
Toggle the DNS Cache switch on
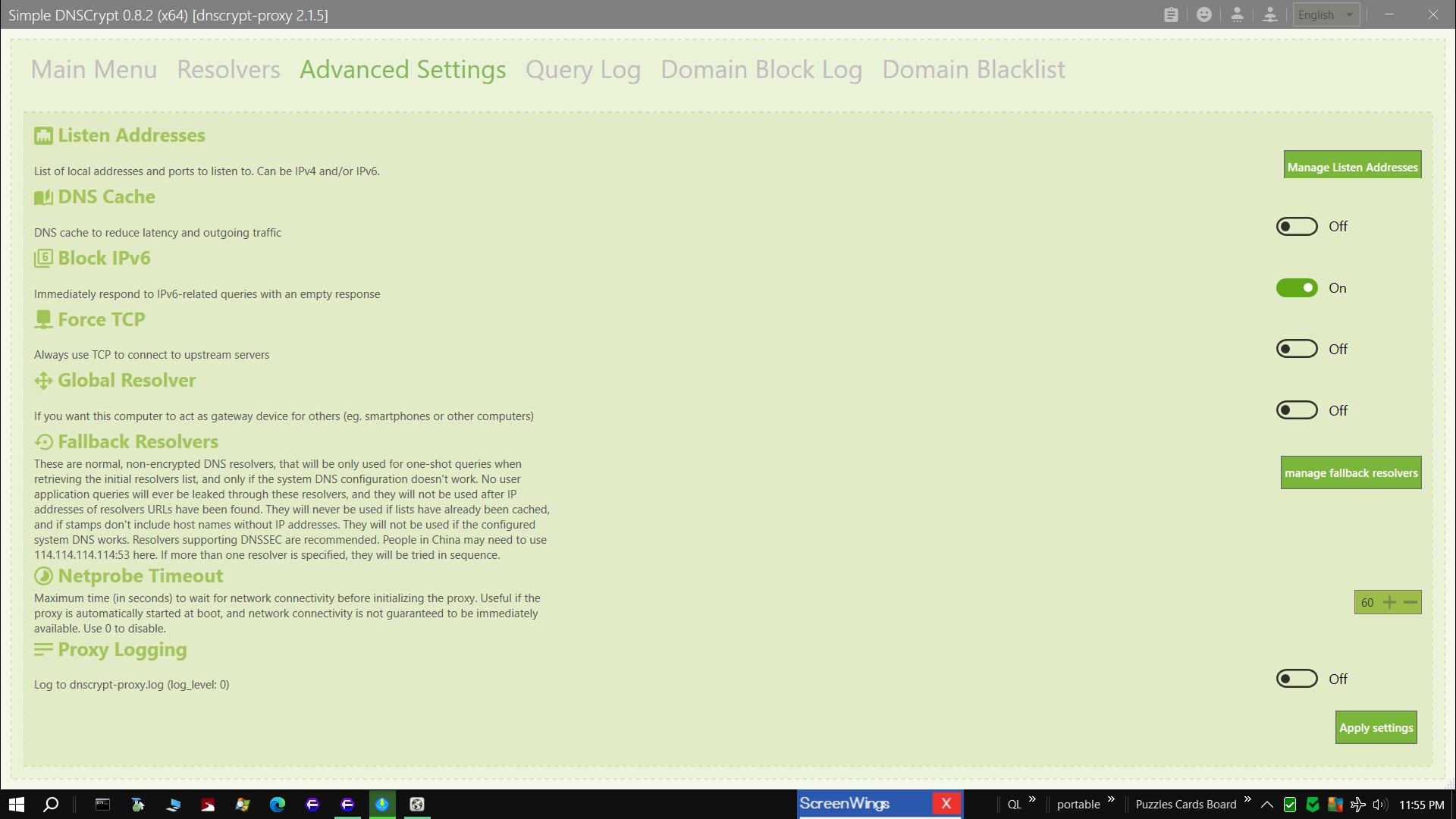click(x=1297, y=227)
